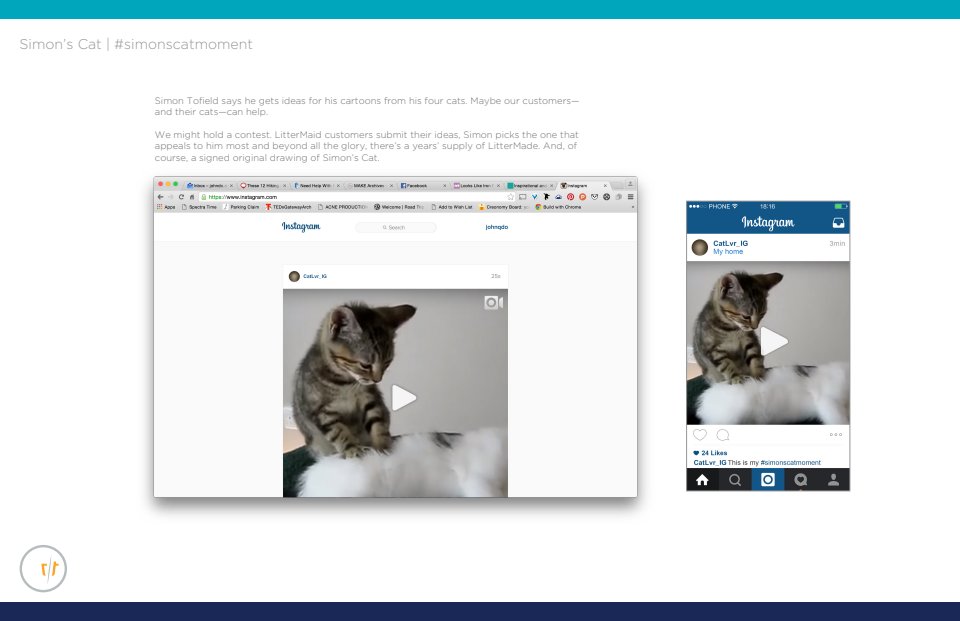
Task: Switch to the Inbox browser tab
Action: [x=210, y=185]
